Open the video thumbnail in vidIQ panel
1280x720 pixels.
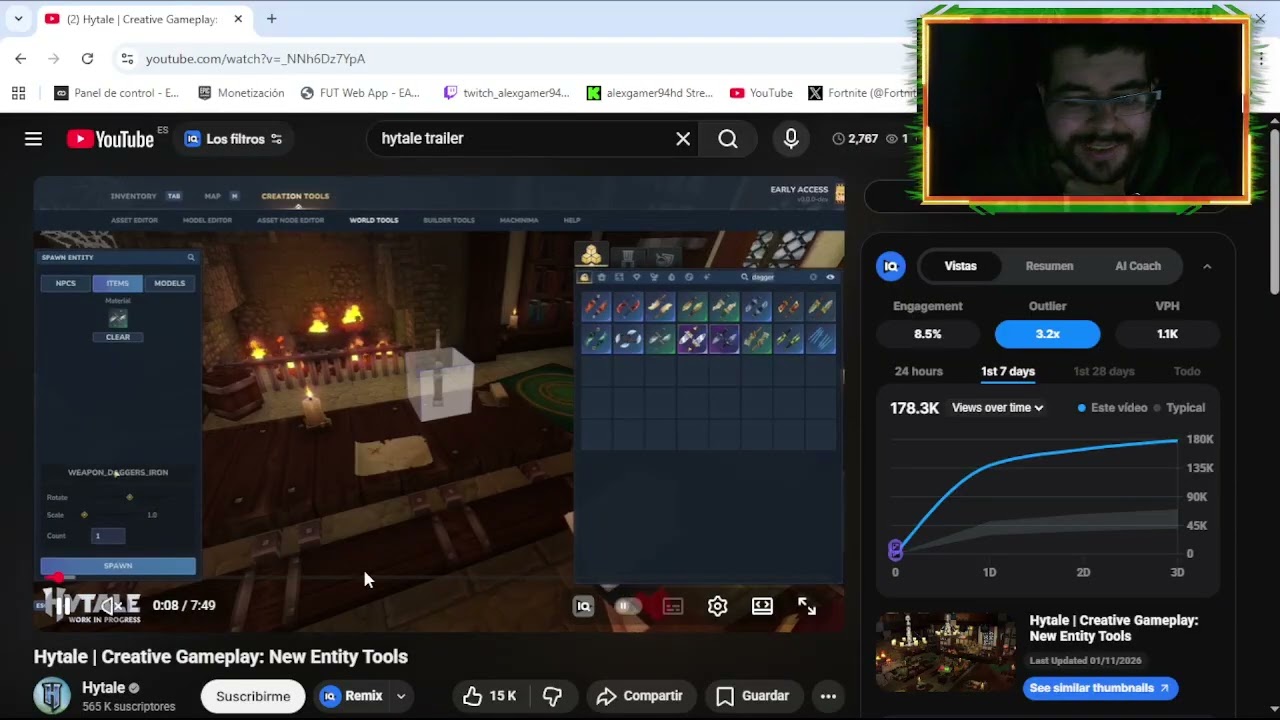946,653
